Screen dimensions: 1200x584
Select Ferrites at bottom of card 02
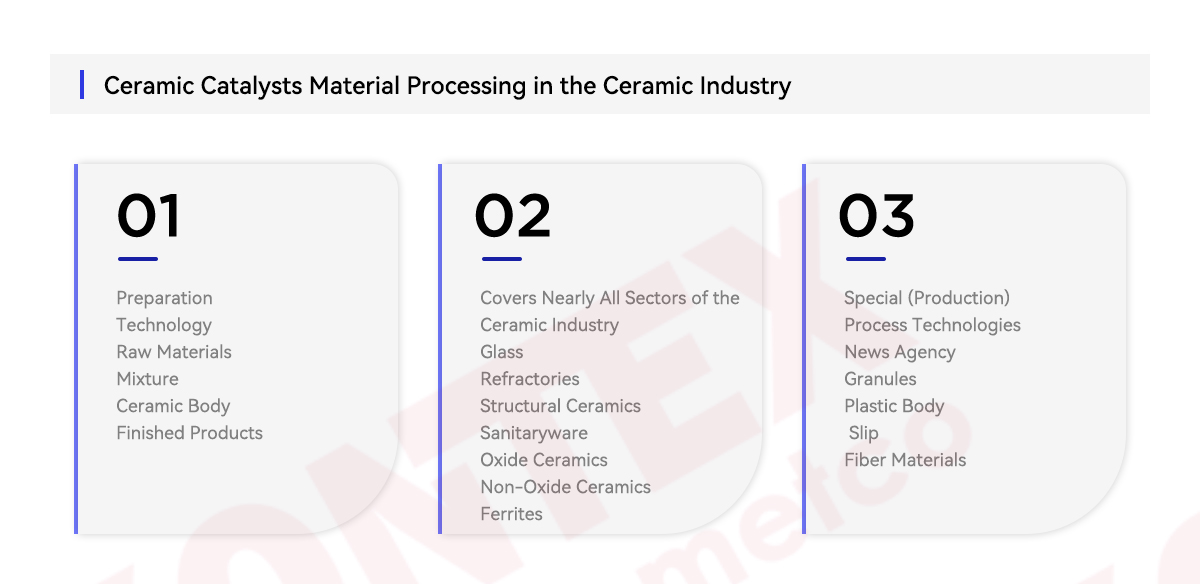click(511, 514)
